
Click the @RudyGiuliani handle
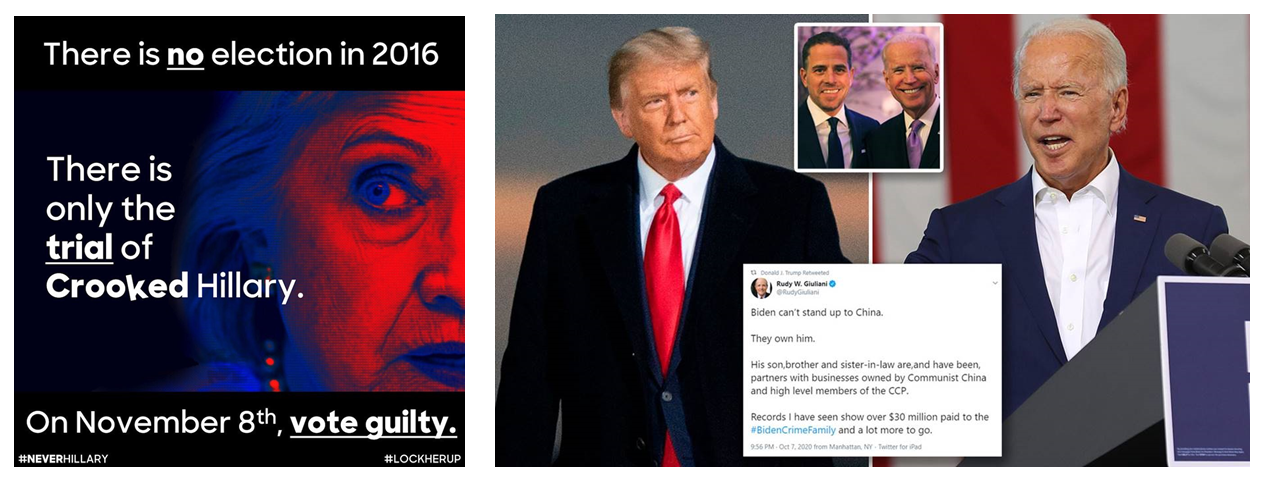(794, 294)
